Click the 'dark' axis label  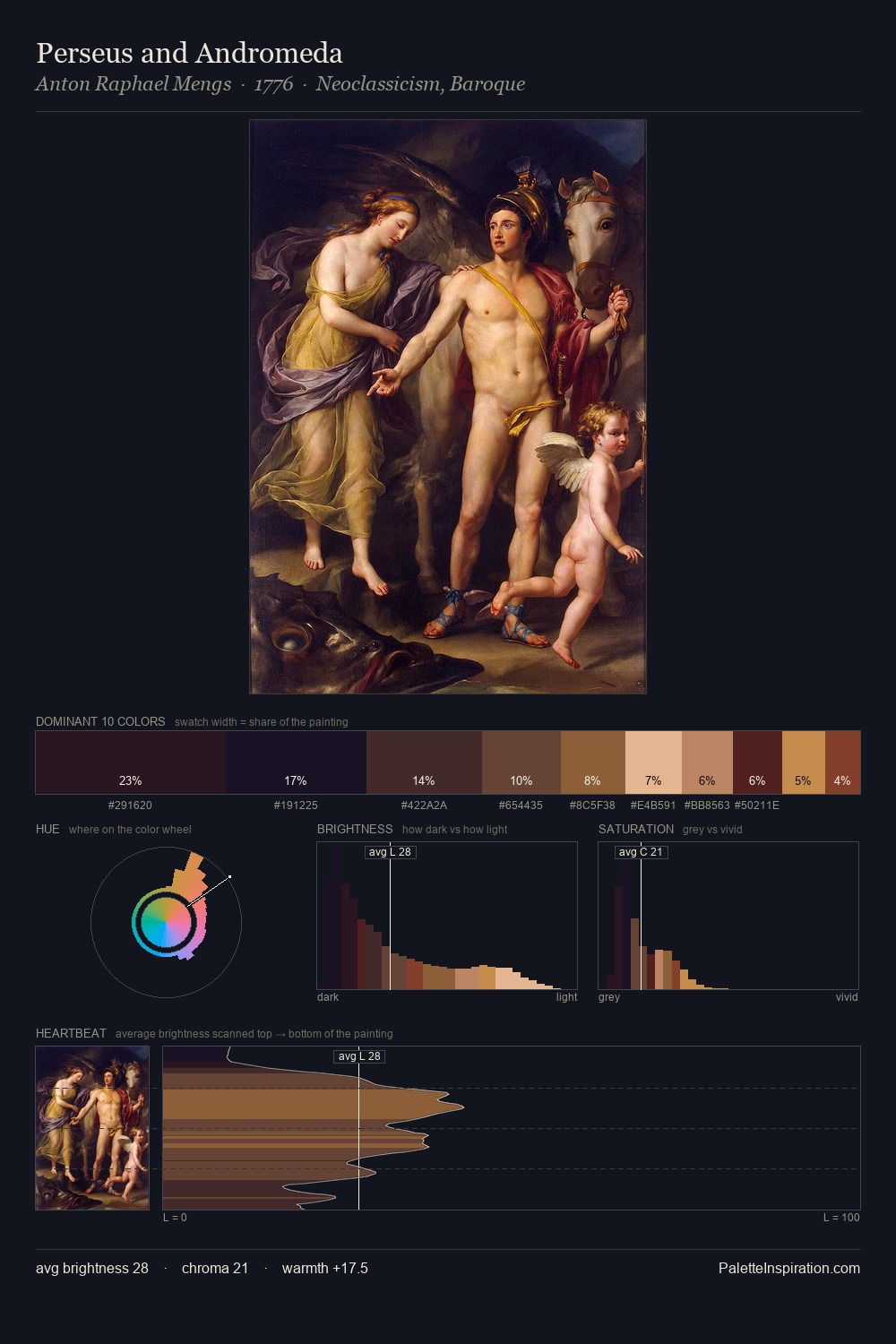pyautogui.click(x=328, y=997)
